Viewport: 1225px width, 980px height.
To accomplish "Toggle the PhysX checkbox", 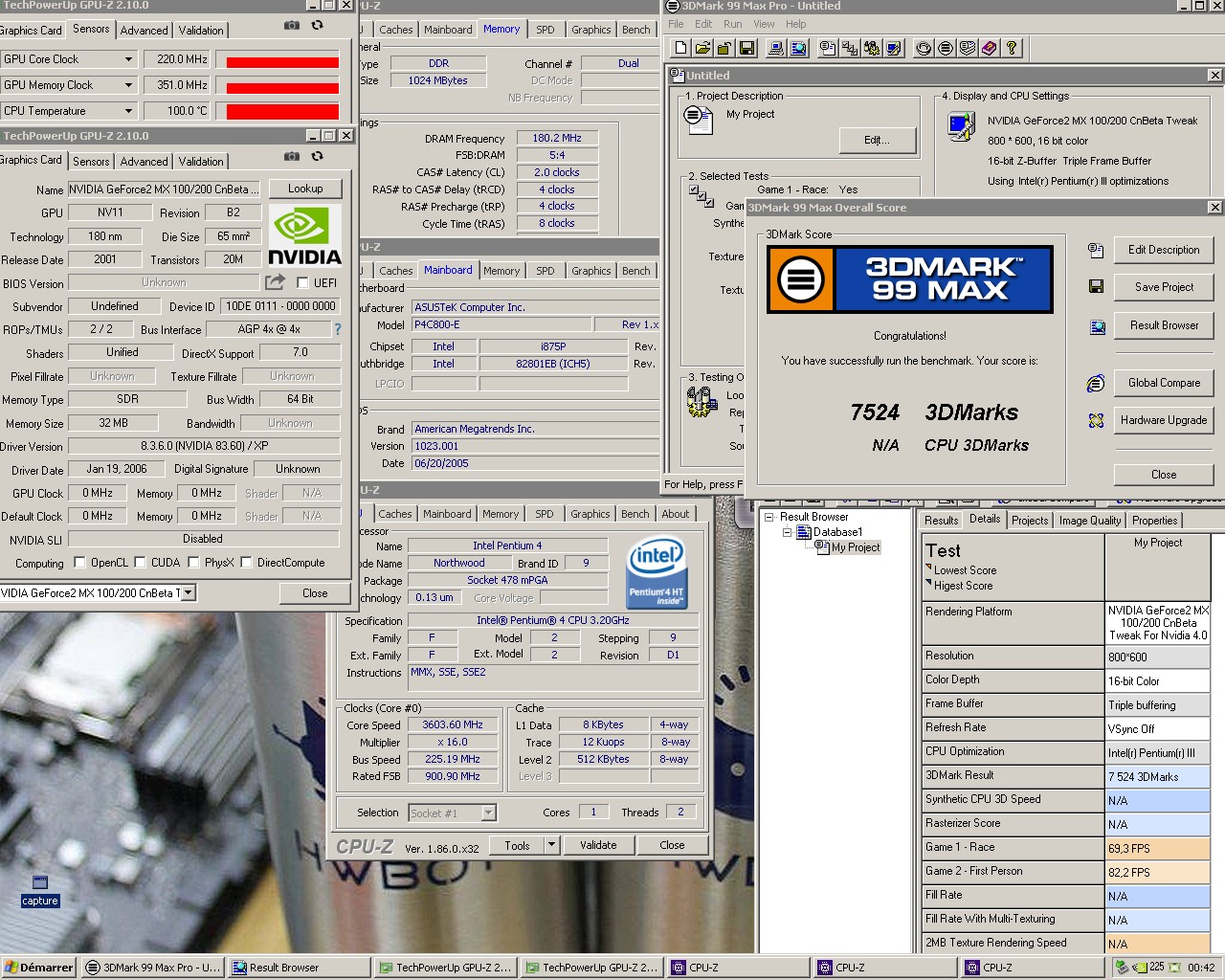I will [193, 563].
